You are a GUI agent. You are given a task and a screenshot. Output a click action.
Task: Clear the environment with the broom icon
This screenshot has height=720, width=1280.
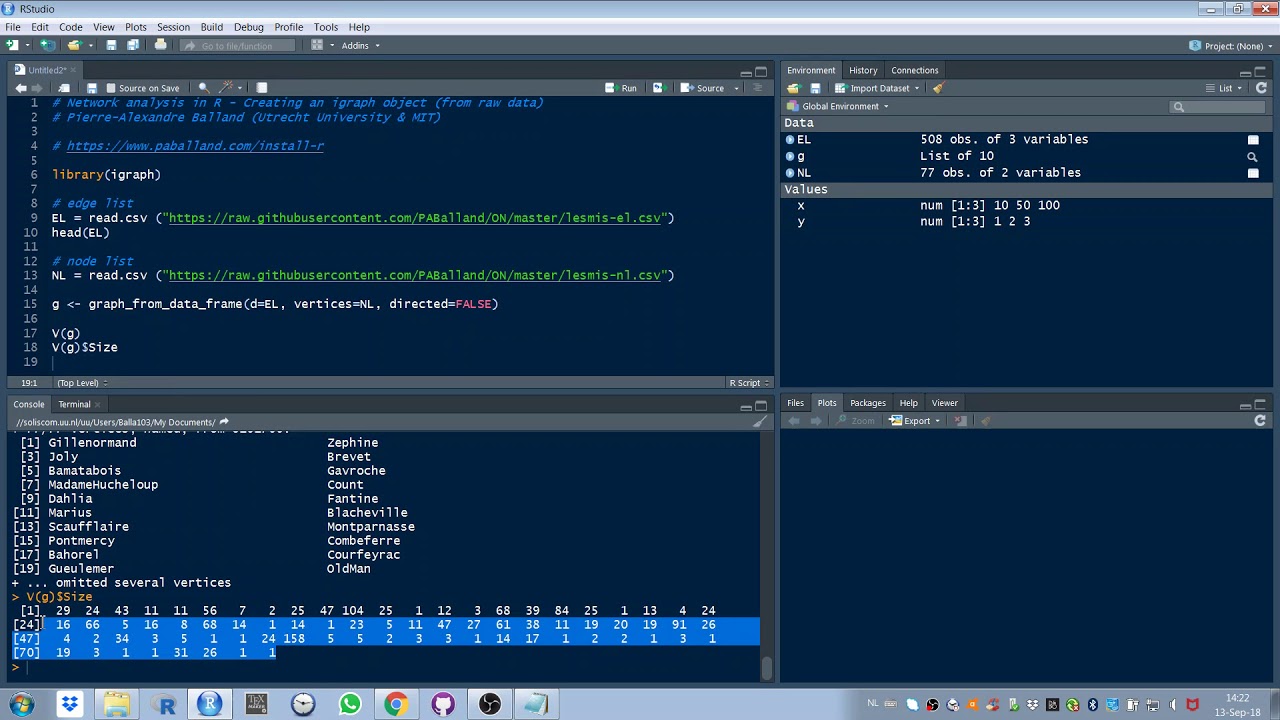point(938,88)
